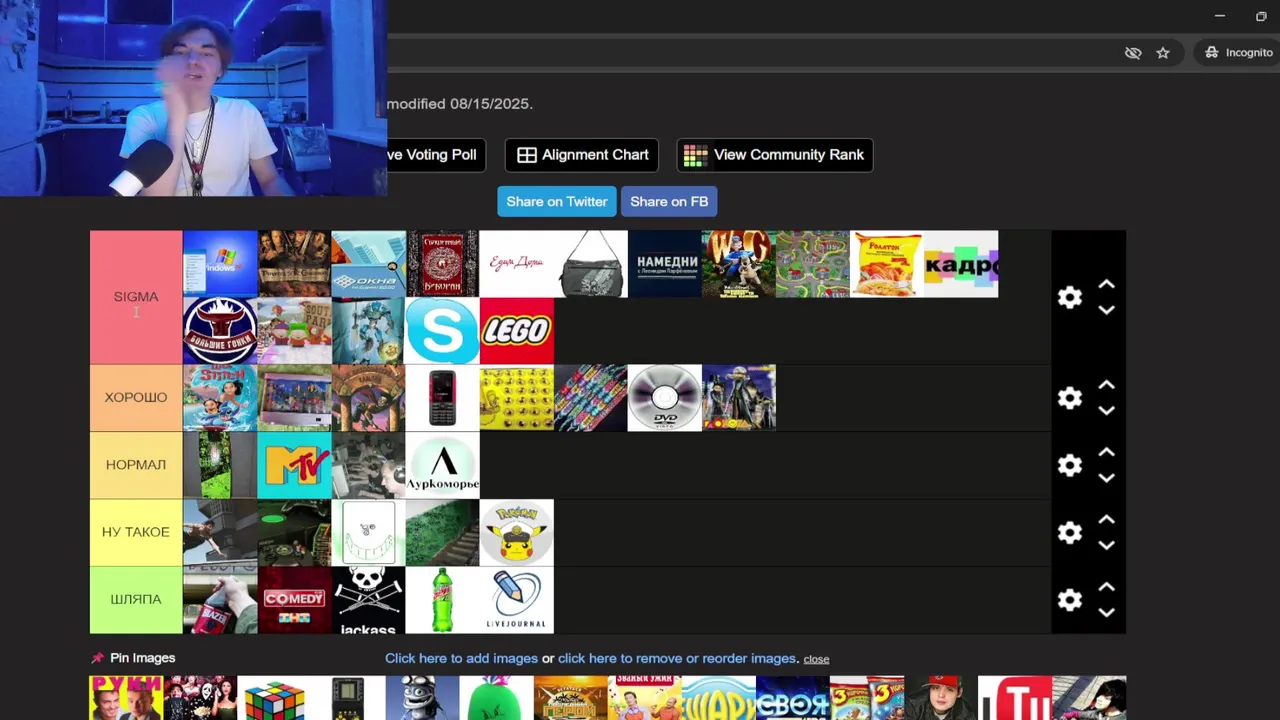The height and width of the screenshot is (720, 1280).
Task: Select the Rubik's cube image
Action: pos(274,698)
